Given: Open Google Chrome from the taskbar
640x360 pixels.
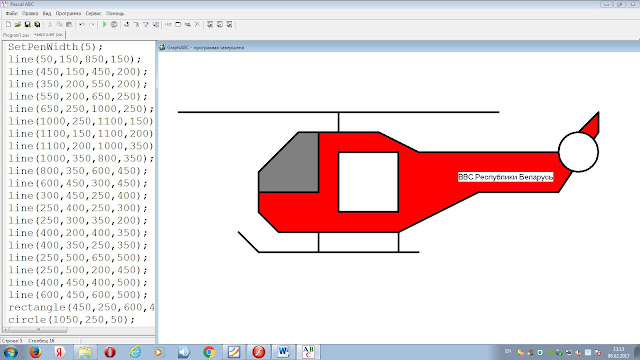Looking at the screenshot, I should (x=209, y=352).
